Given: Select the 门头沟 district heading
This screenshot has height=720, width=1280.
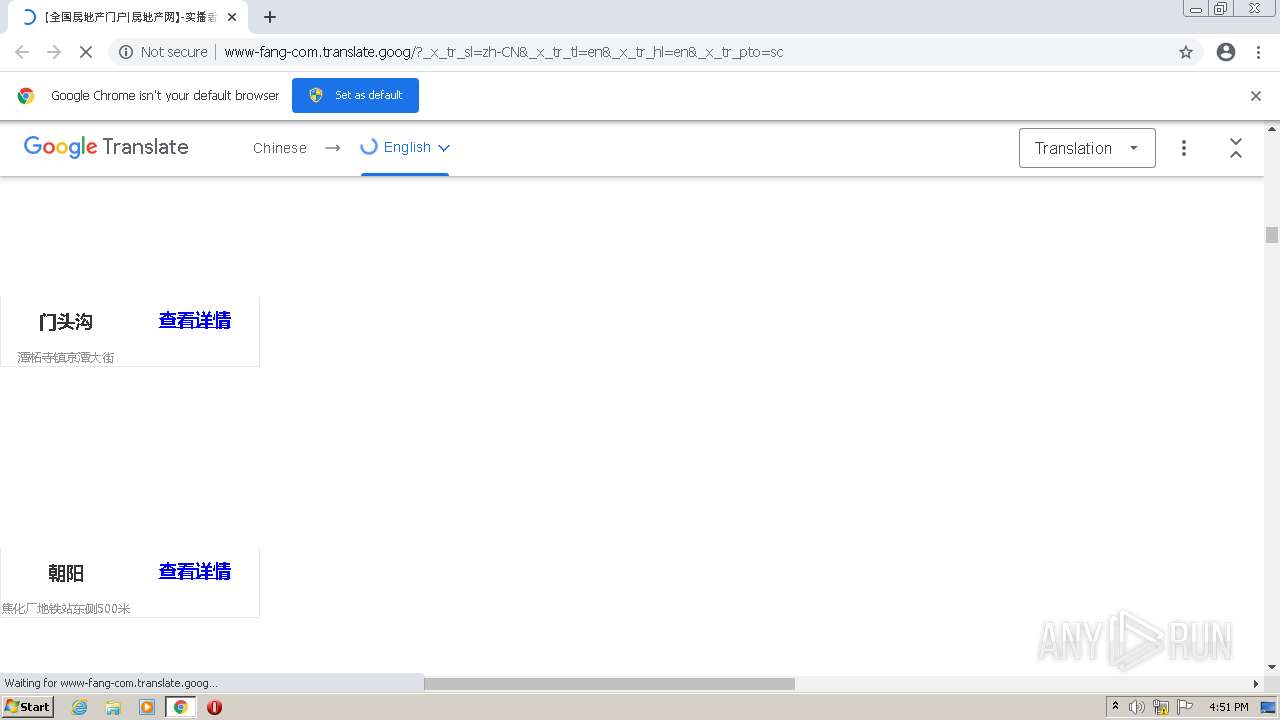Looking at the screenshot, I should [x=66, y=322].
